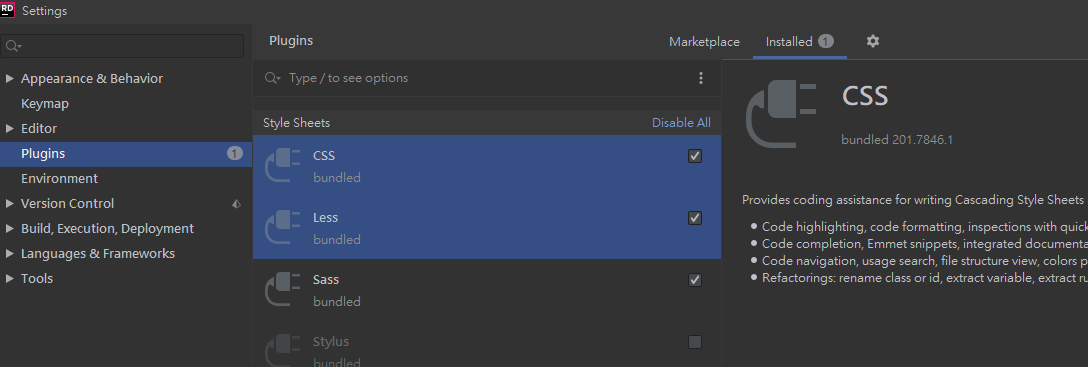Select the Installed tab

pos(799,42)
